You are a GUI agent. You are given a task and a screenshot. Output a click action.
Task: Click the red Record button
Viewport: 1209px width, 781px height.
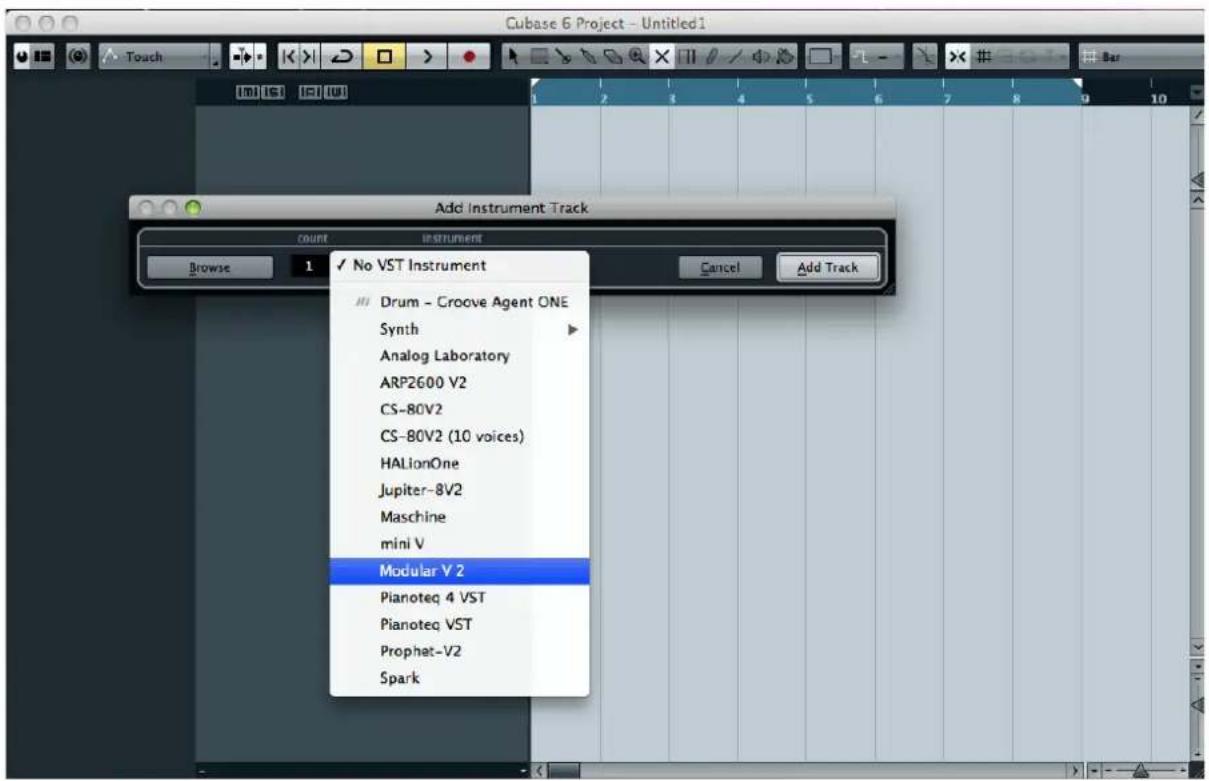(x=468, y=56)
